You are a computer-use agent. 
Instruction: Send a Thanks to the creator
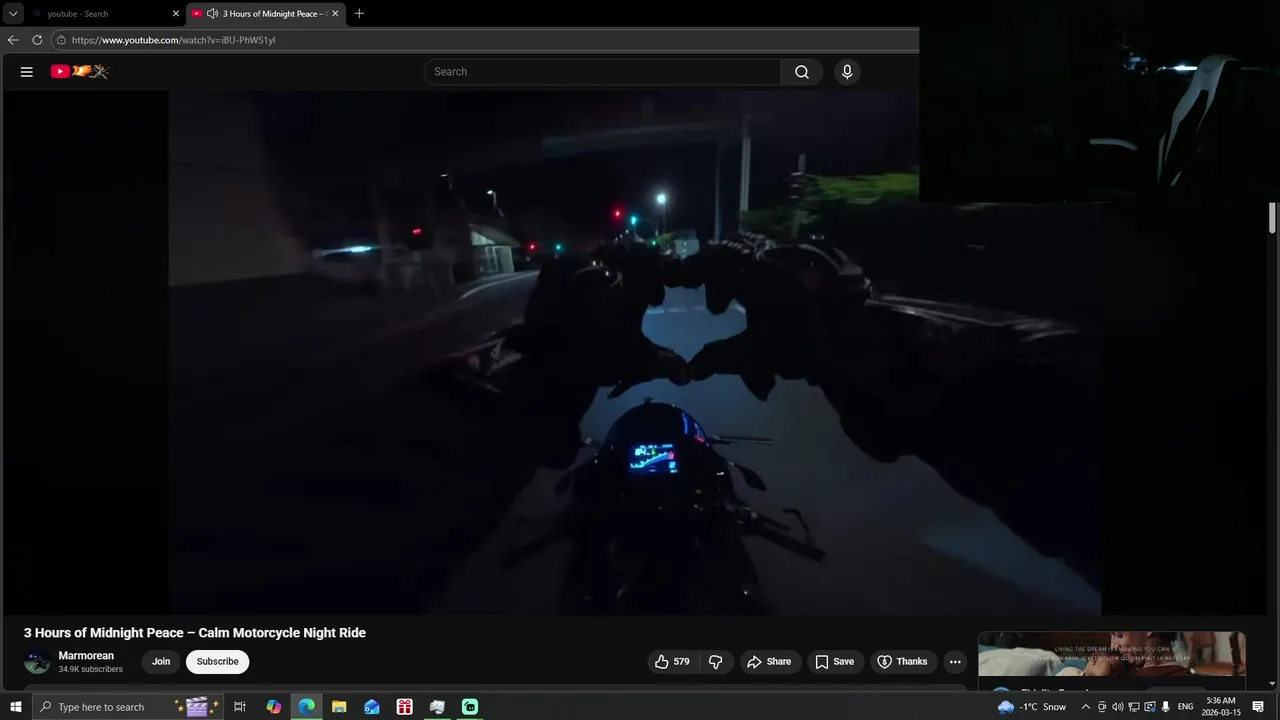coord(902,662)
